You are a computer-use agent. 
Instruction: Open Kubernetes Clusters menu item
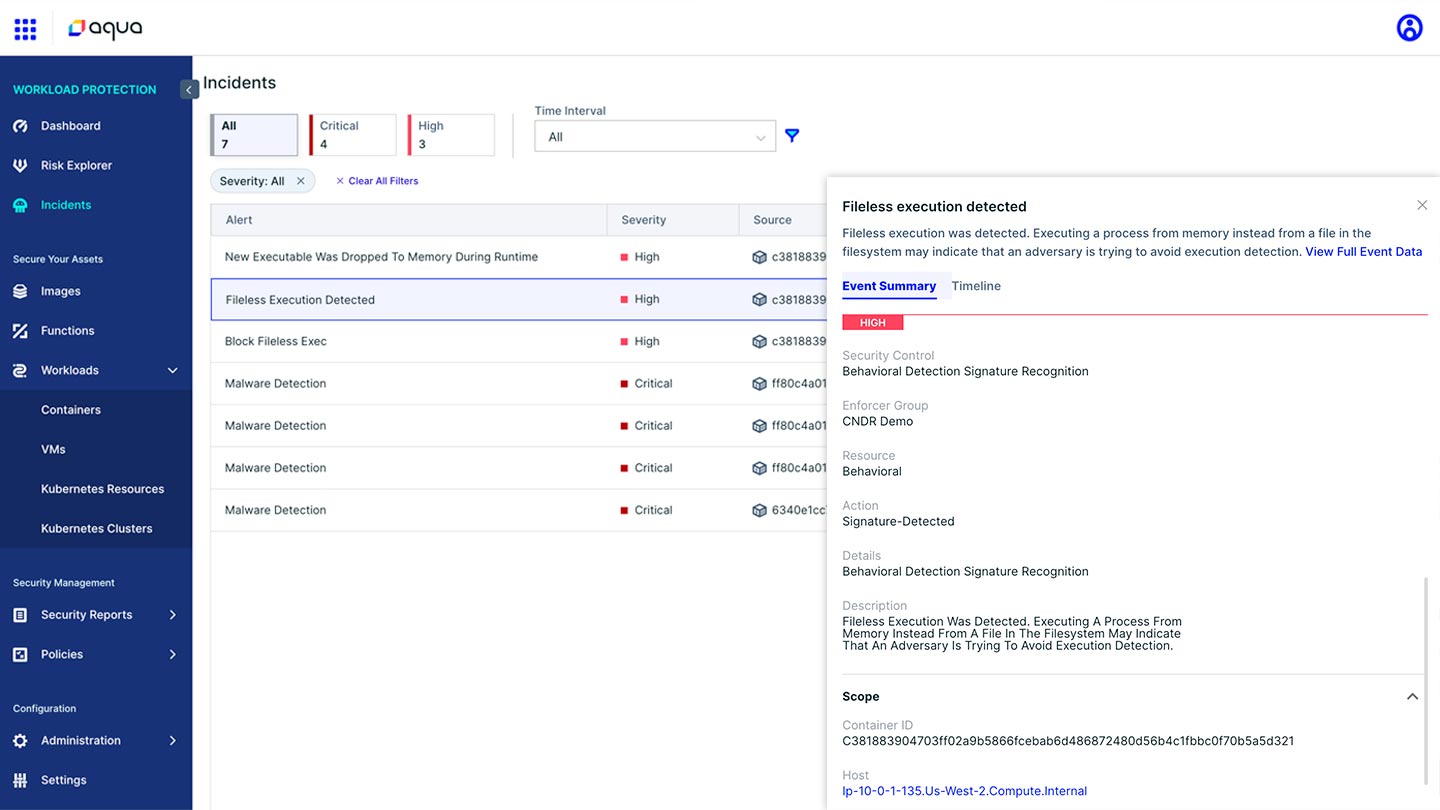(x=96, y=528)
